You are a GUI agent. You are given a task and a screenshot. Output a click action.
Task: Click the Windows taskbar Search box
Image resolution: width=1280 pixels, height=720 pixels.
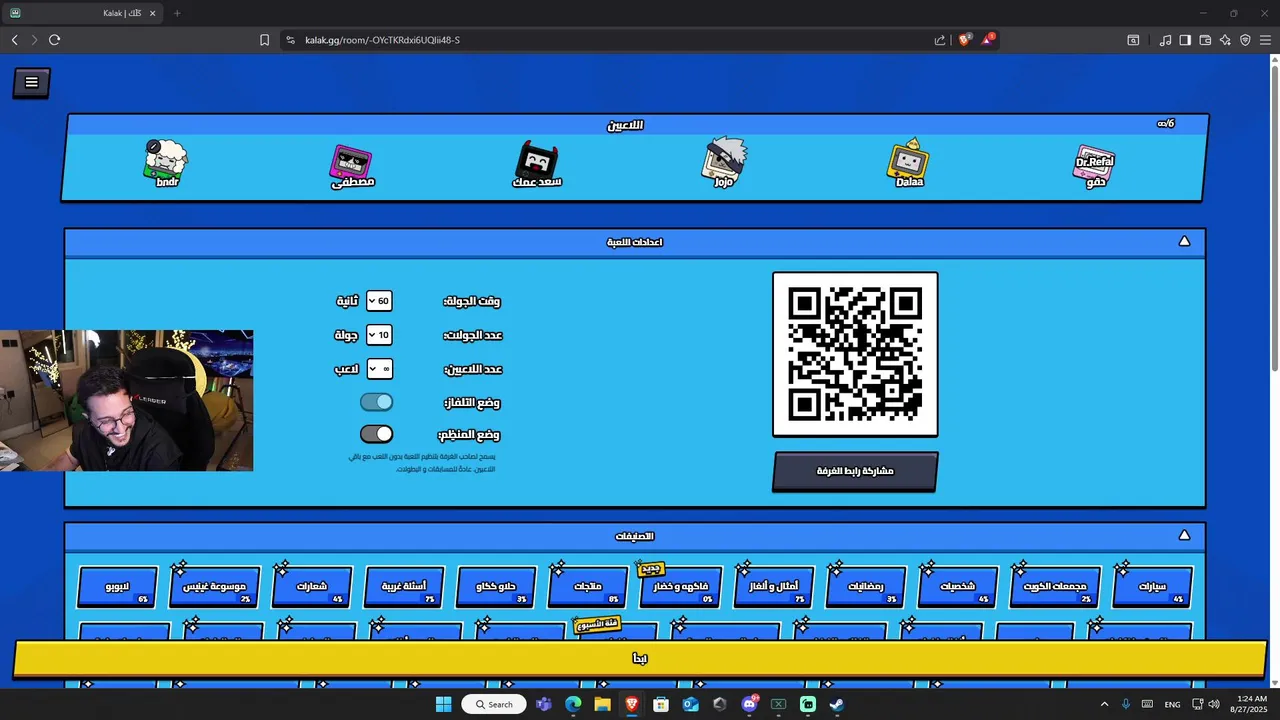coord(494,704)
